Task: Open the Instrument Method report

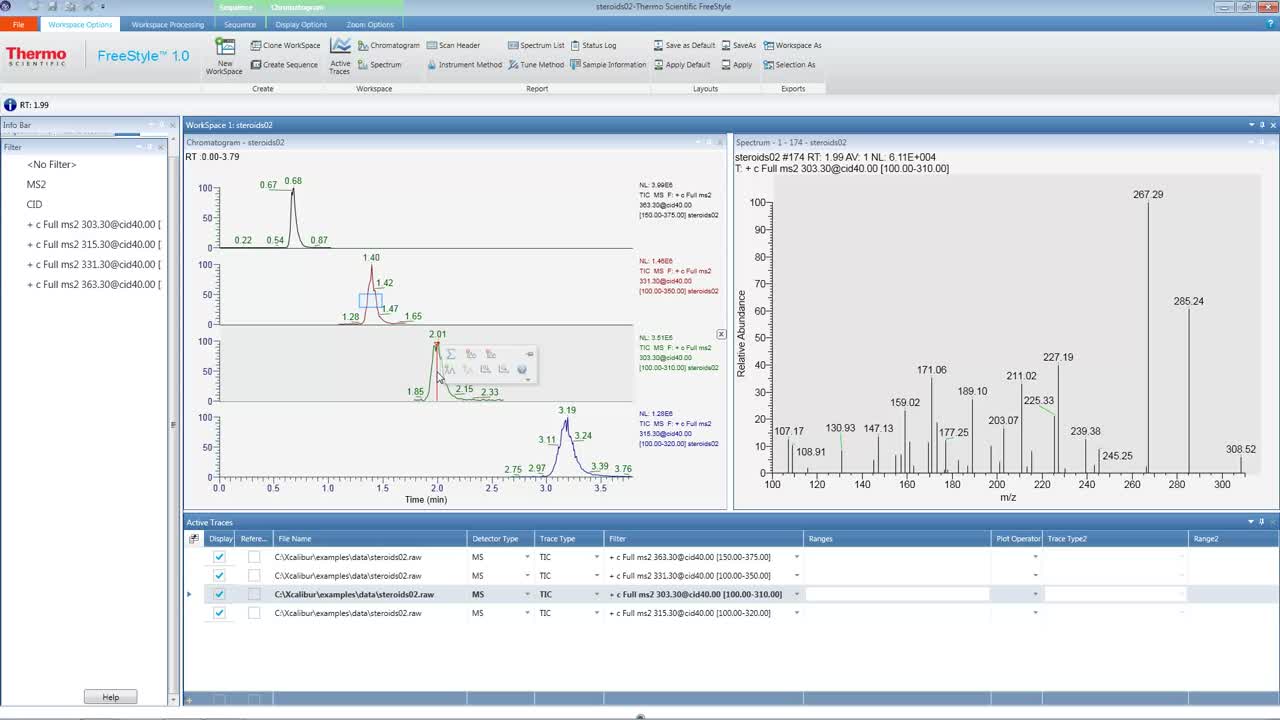Action: click(464, 65)
